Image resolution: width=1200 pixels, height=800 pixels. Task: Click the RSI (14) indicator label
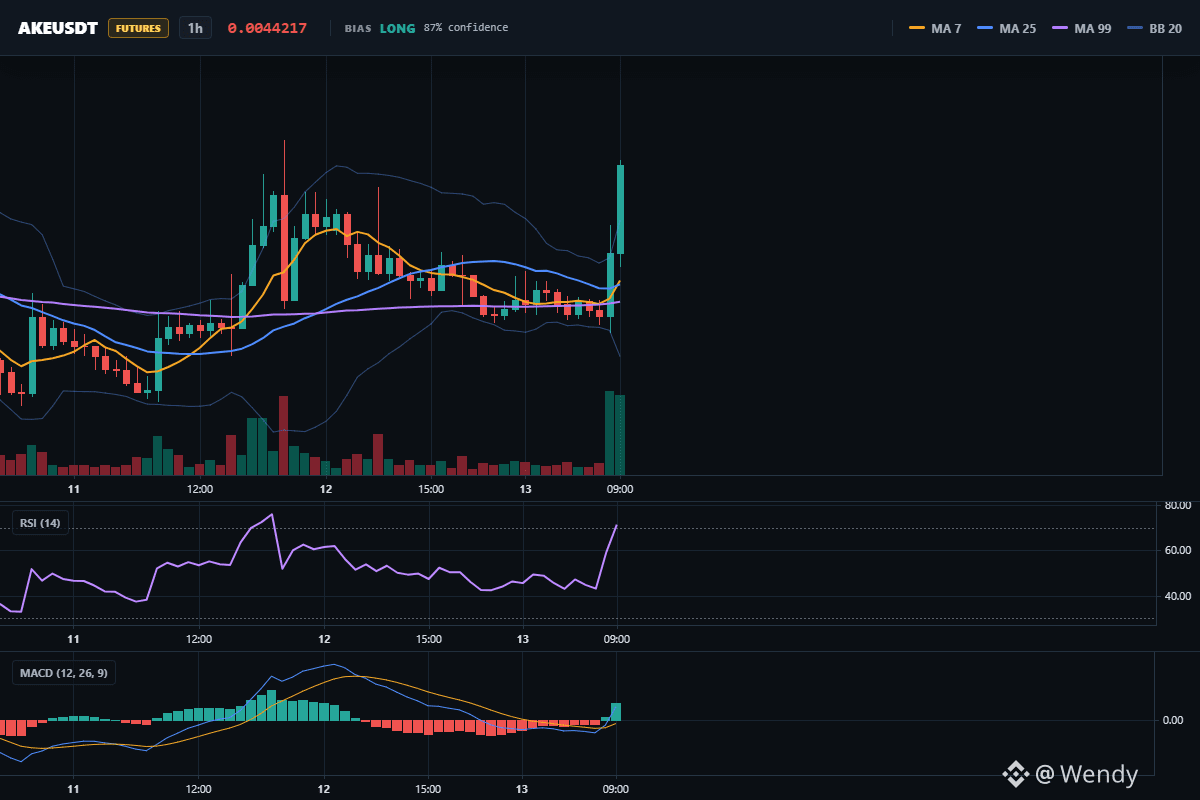(40, 522)
